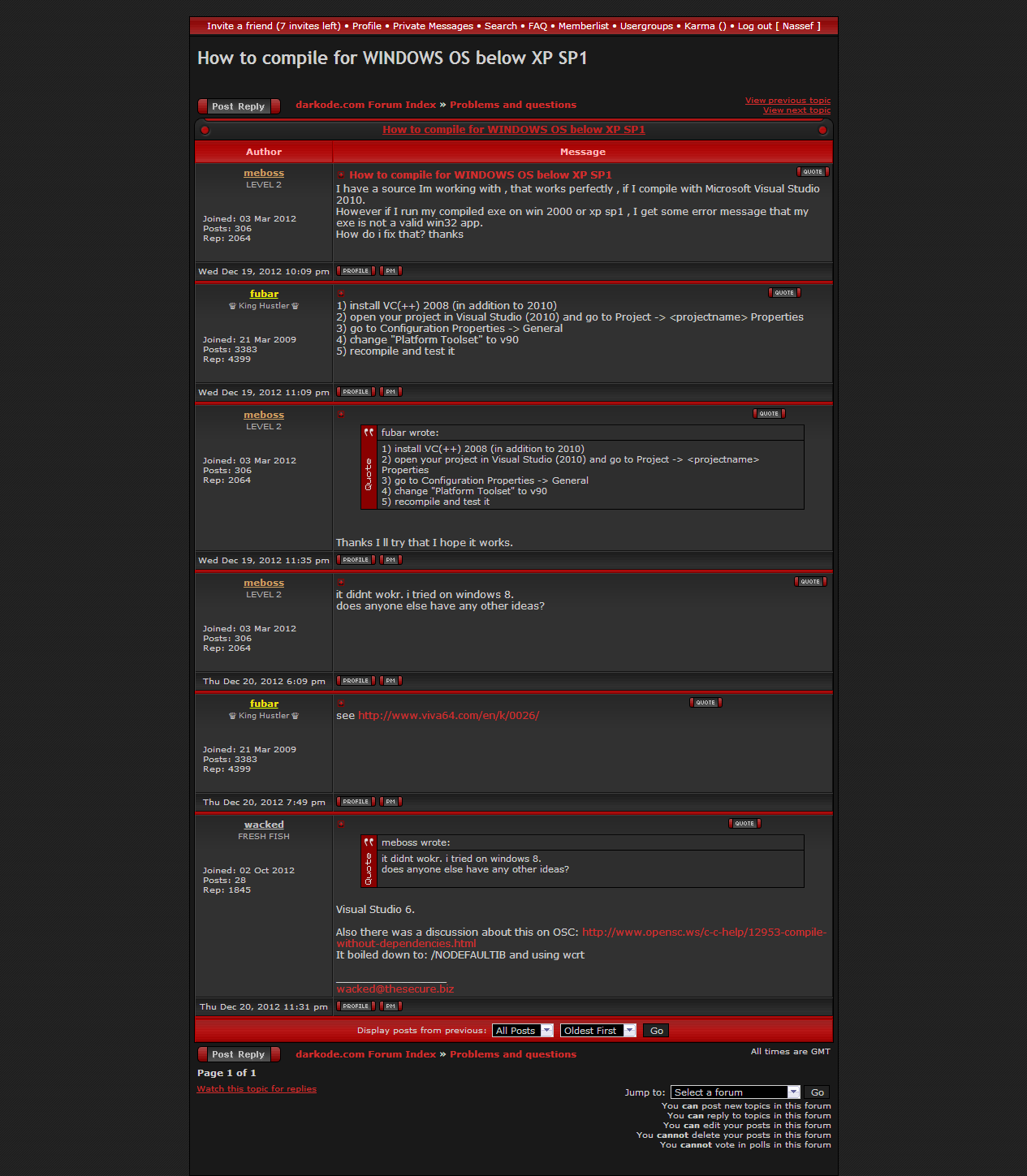Click PM icon below meboss's 11:35 pm post
The image size is (1027, 1176).
click(391, 560)
